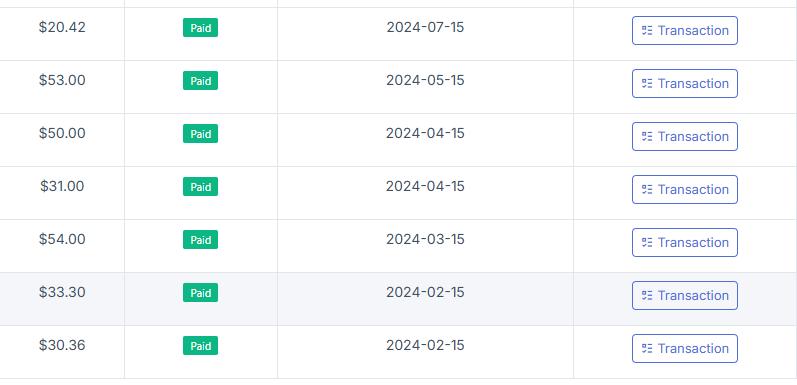Click the Paid badge next to $30.36
This screenshot has width=797, height=385.
pyautogui.click(x=200, y=345)
